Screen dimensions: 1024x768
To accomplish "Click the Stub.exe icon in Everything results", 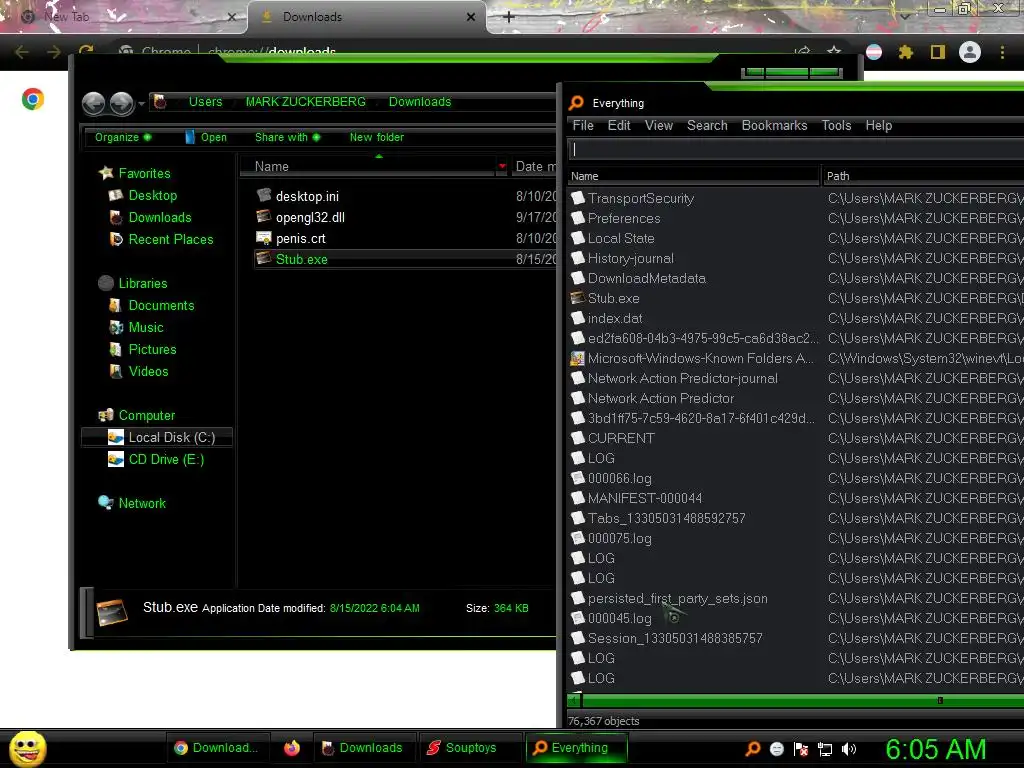I will point(577,298).
